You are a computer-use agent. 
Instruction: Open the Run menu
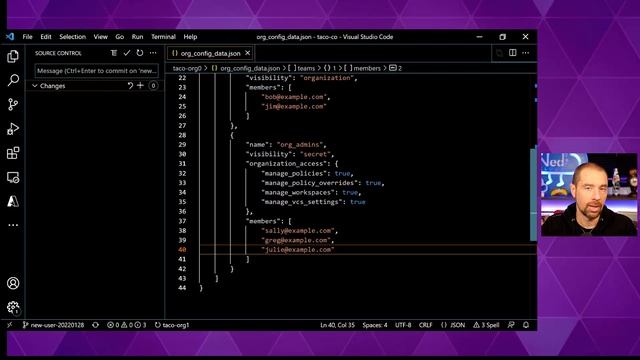(x=138, y=37)
